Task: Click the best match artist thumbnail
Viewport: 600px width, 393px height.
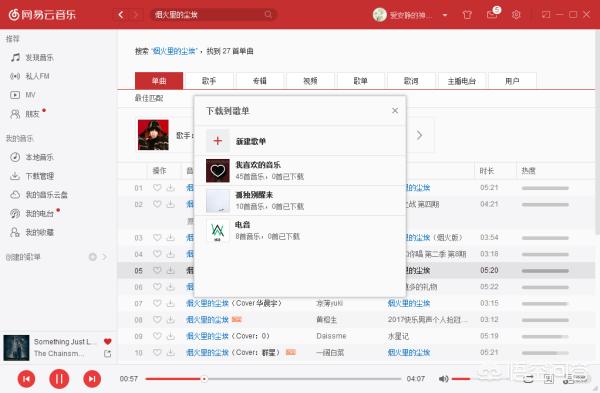Action: tap(153, 135)
